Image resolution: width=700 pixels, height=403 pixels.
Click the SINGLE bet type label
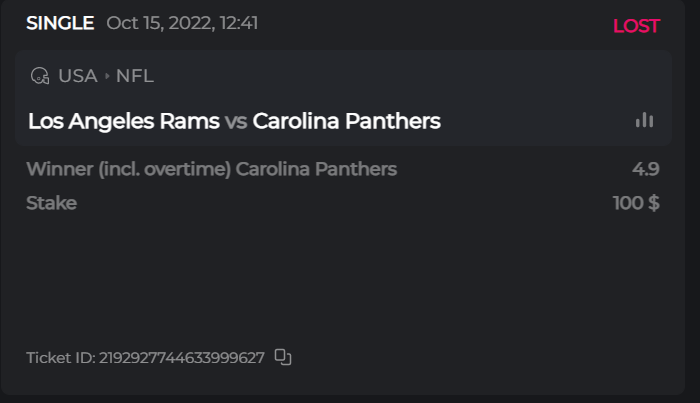tap(60, 23)
